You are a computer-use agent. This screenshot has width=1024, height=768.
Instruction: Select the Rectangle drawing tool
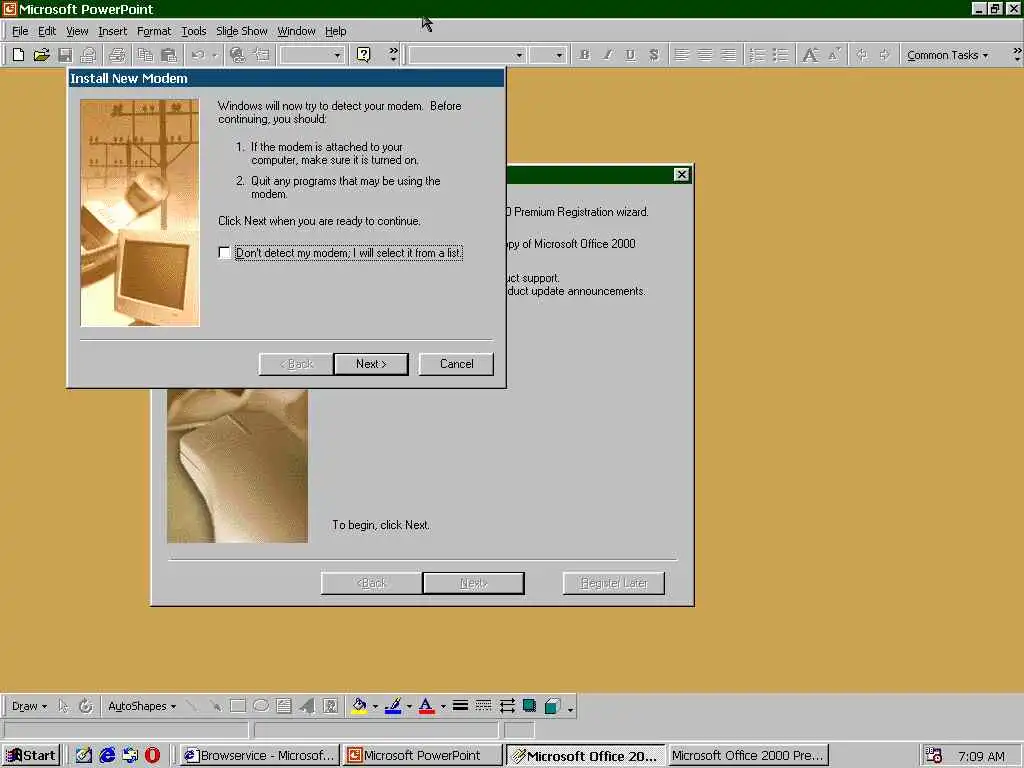point(238,706)
